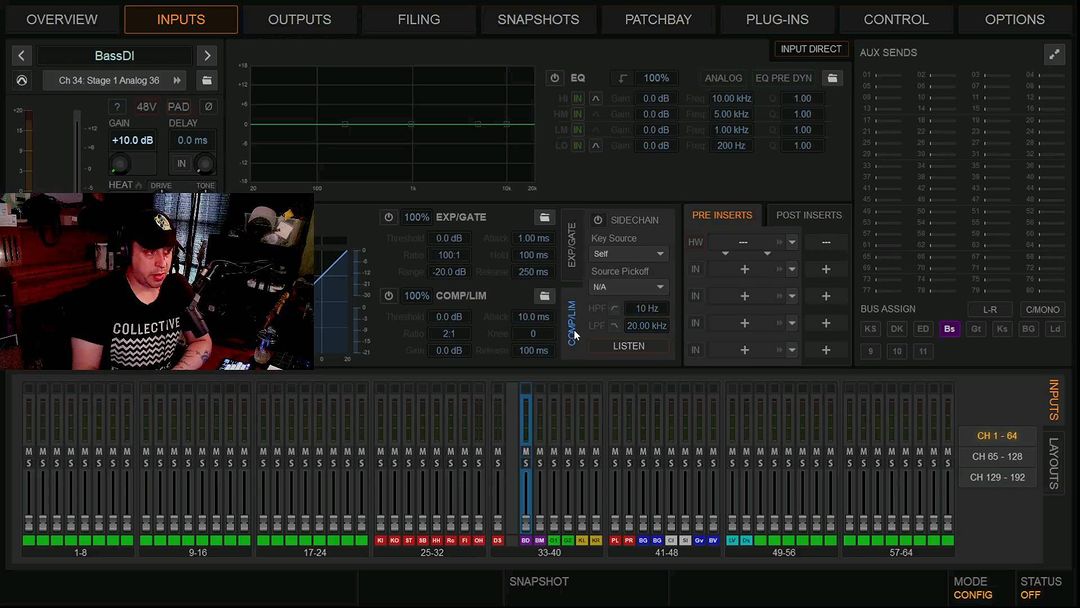Toggle the HI band IN switch
Viewport: 1080px width, 608px height.
pyautogui.click(x=578, y=99)
